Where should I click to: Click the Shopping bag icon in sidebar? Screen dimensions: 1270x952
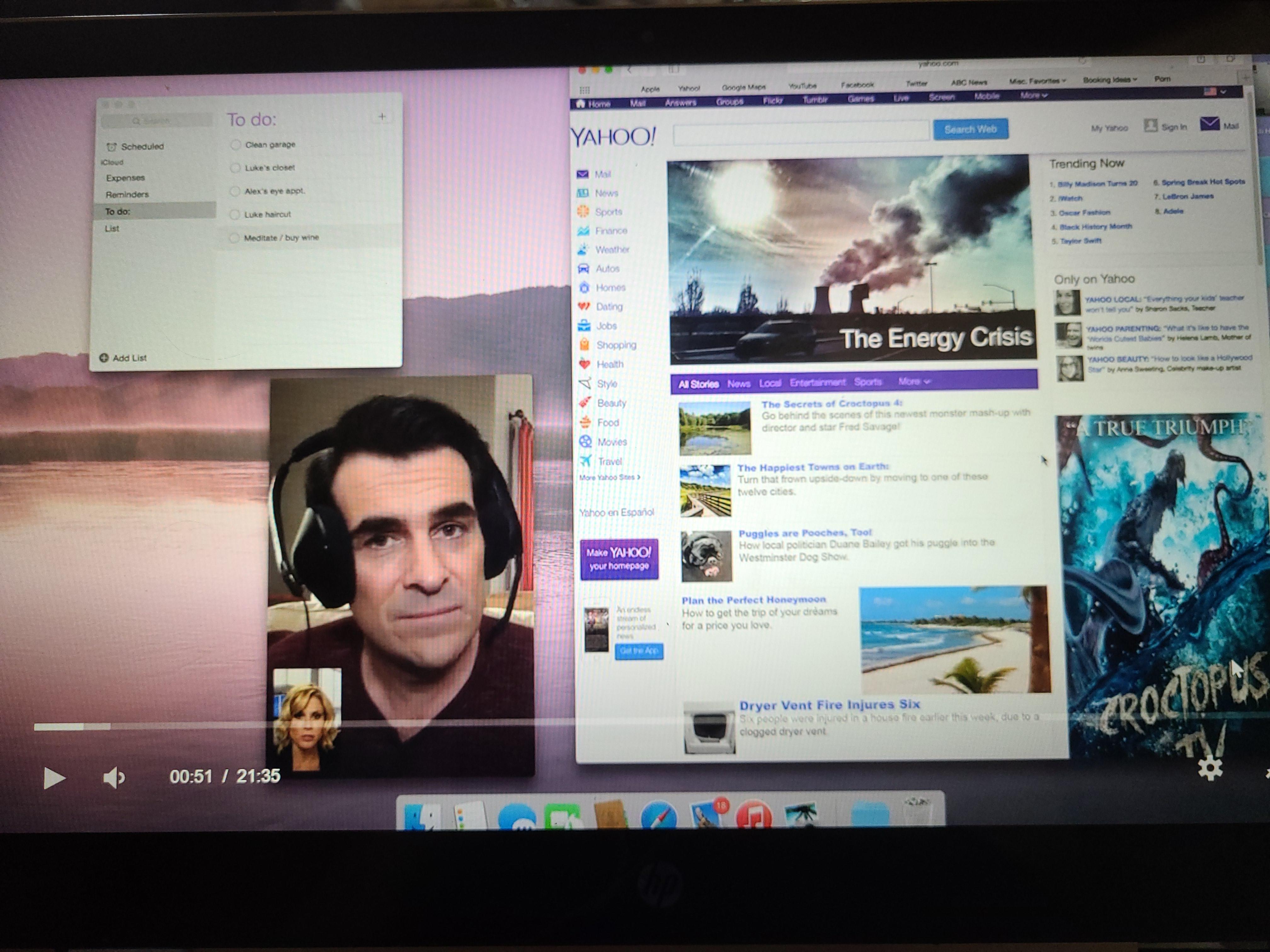coord(584,345)
